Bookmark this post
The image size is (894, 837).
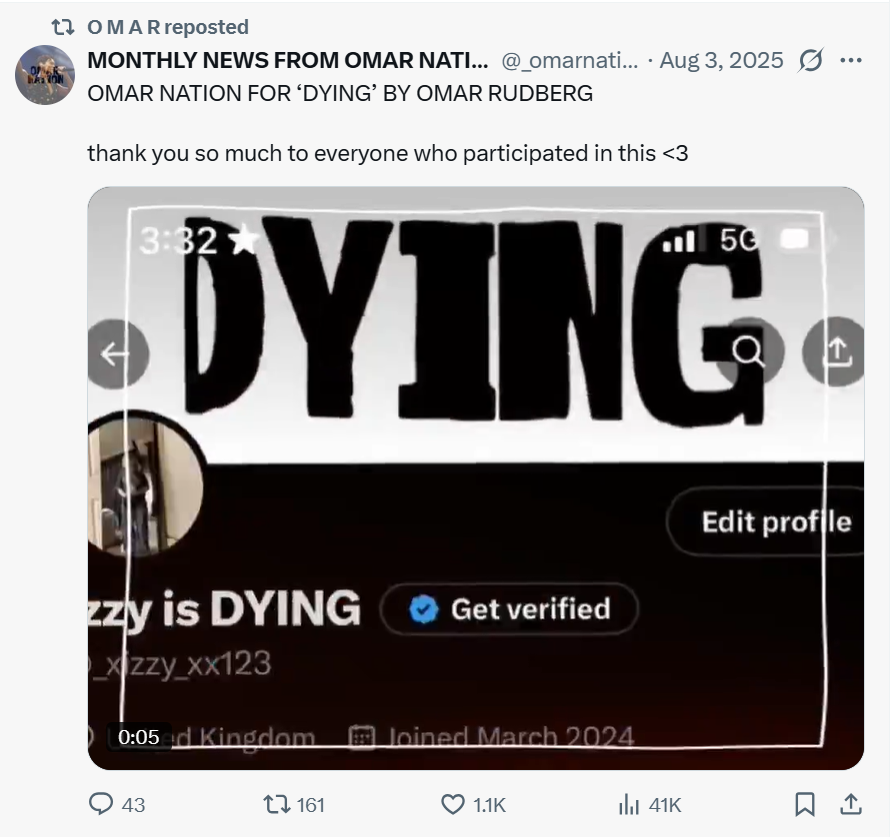pyautogui.click(x=804, y=804)
